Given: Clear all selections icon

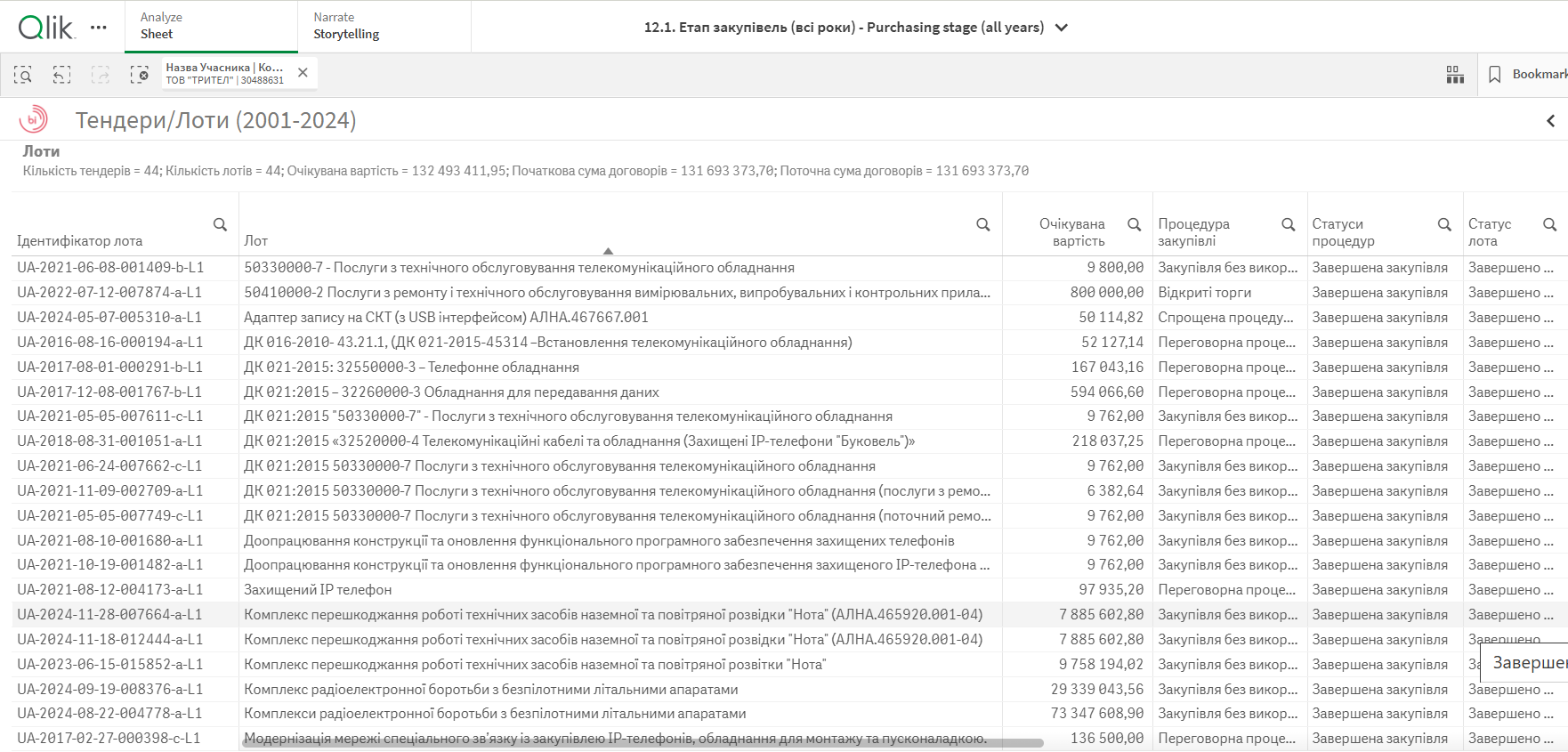Looking at the screenshot, I should pos(139,75).
